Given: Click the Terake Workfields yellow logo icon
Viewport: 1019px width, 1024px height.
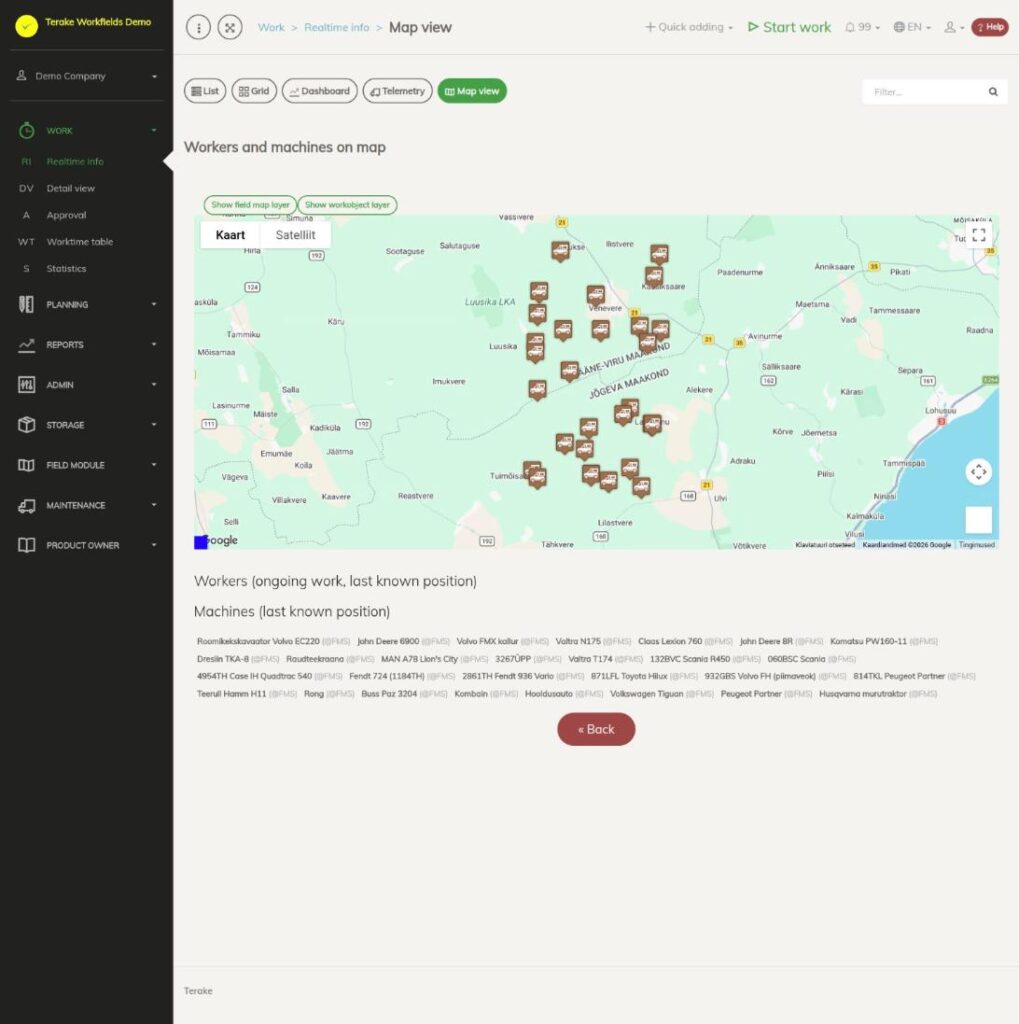Looking at the screenshot, I should click(x=27, y=25).
